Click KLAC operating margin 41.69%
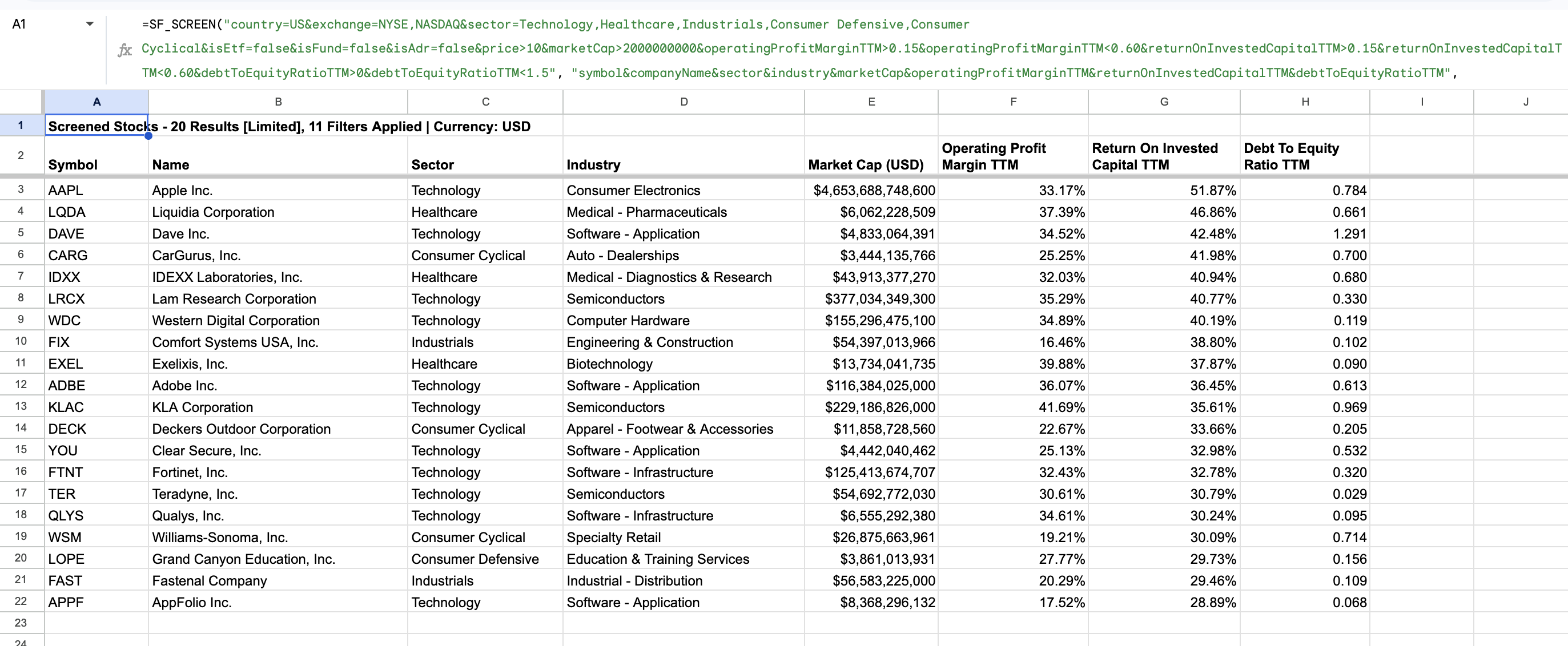Screen dimensions: 1568x646 1013,407
